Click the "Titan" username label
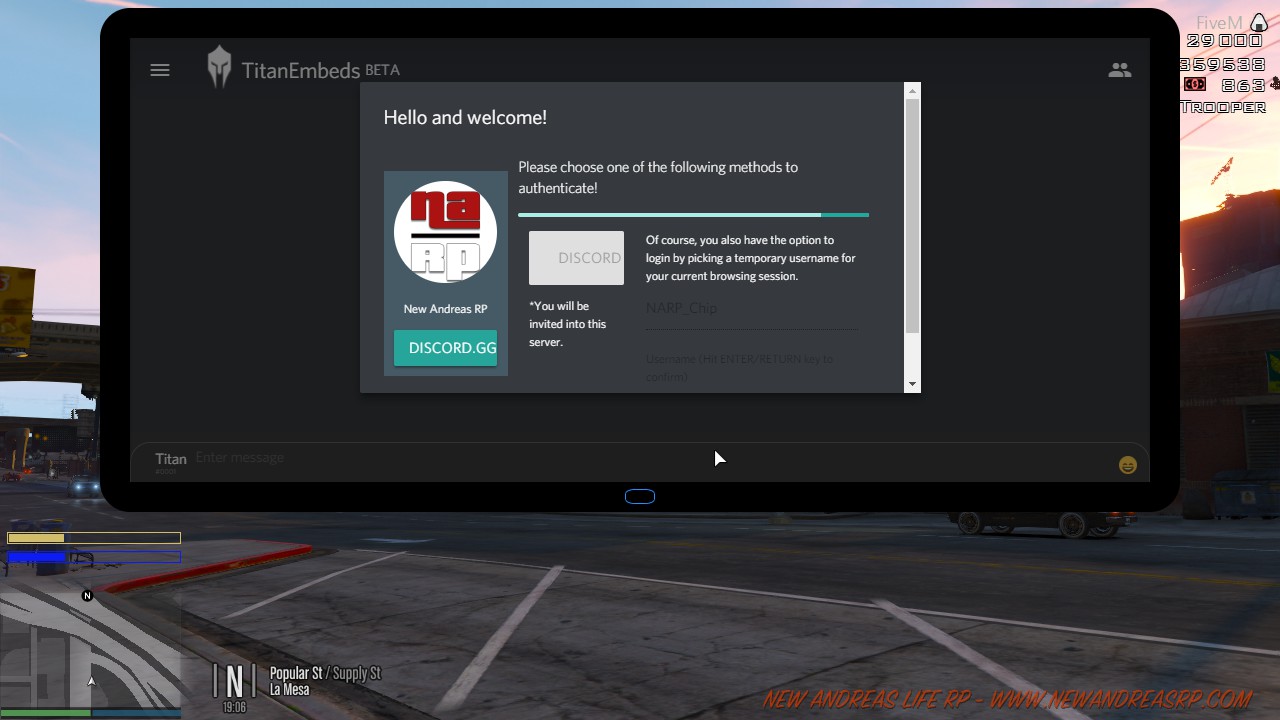This screenshot has height=720, width=1280. click(x=171, y=459)
